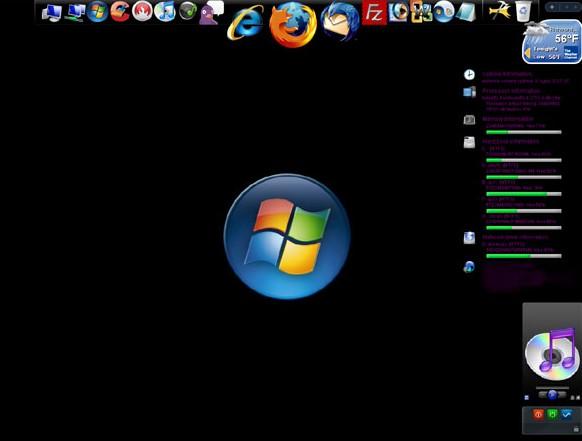Click the mostly-full hard drive usage bar
The image size is (582, 441).
pyautogui.click(x=524, y=194)
